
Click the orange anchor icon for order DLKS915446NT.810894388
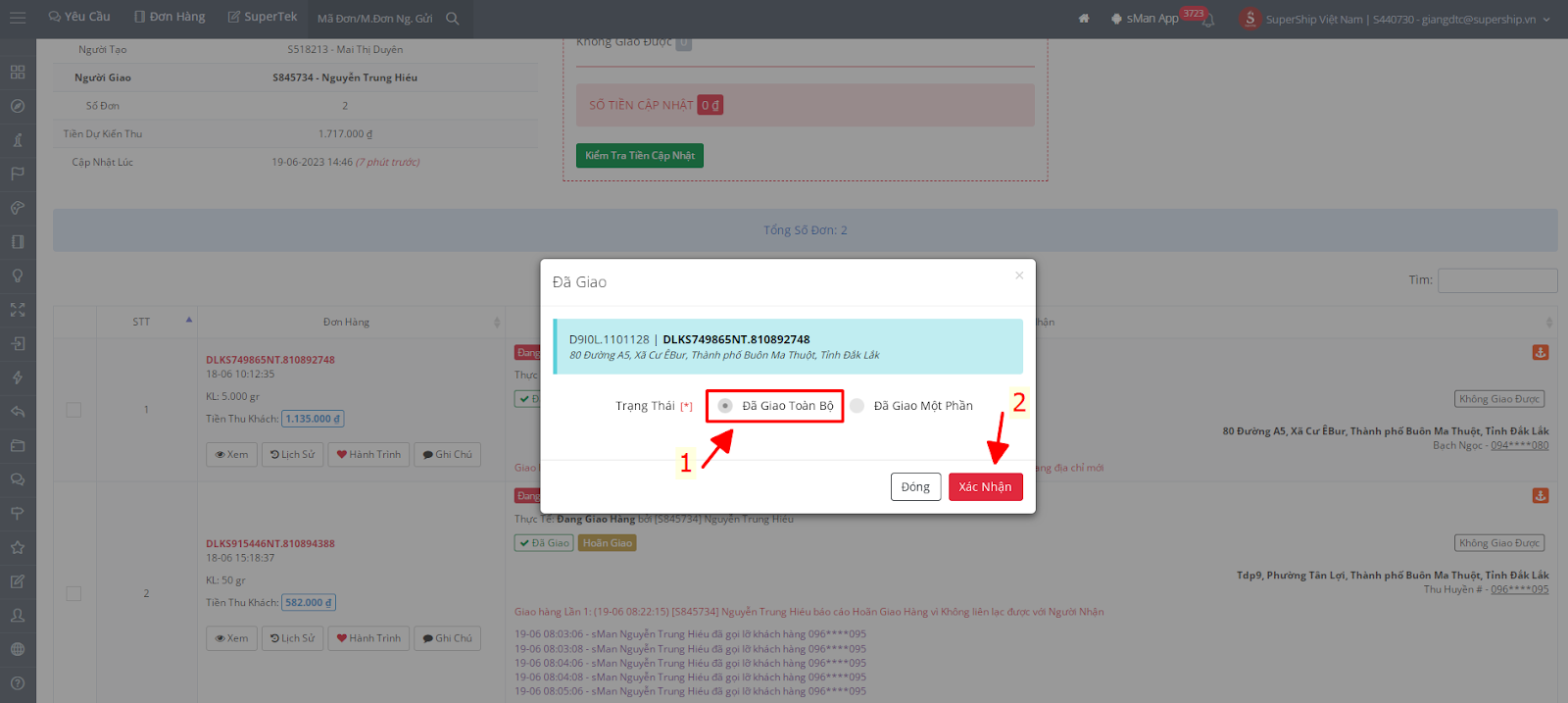1541,496
